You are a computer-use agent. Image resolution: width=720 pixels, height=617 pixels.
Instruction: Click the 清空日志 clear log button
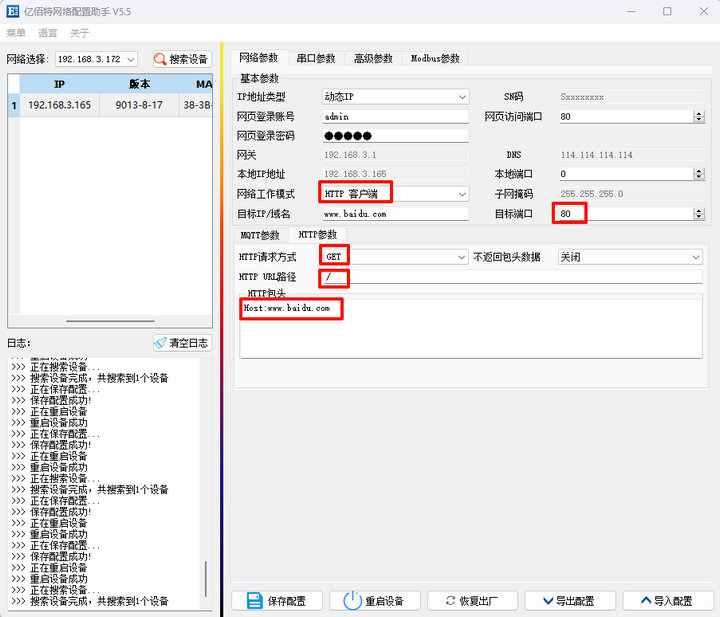[181, 343]
